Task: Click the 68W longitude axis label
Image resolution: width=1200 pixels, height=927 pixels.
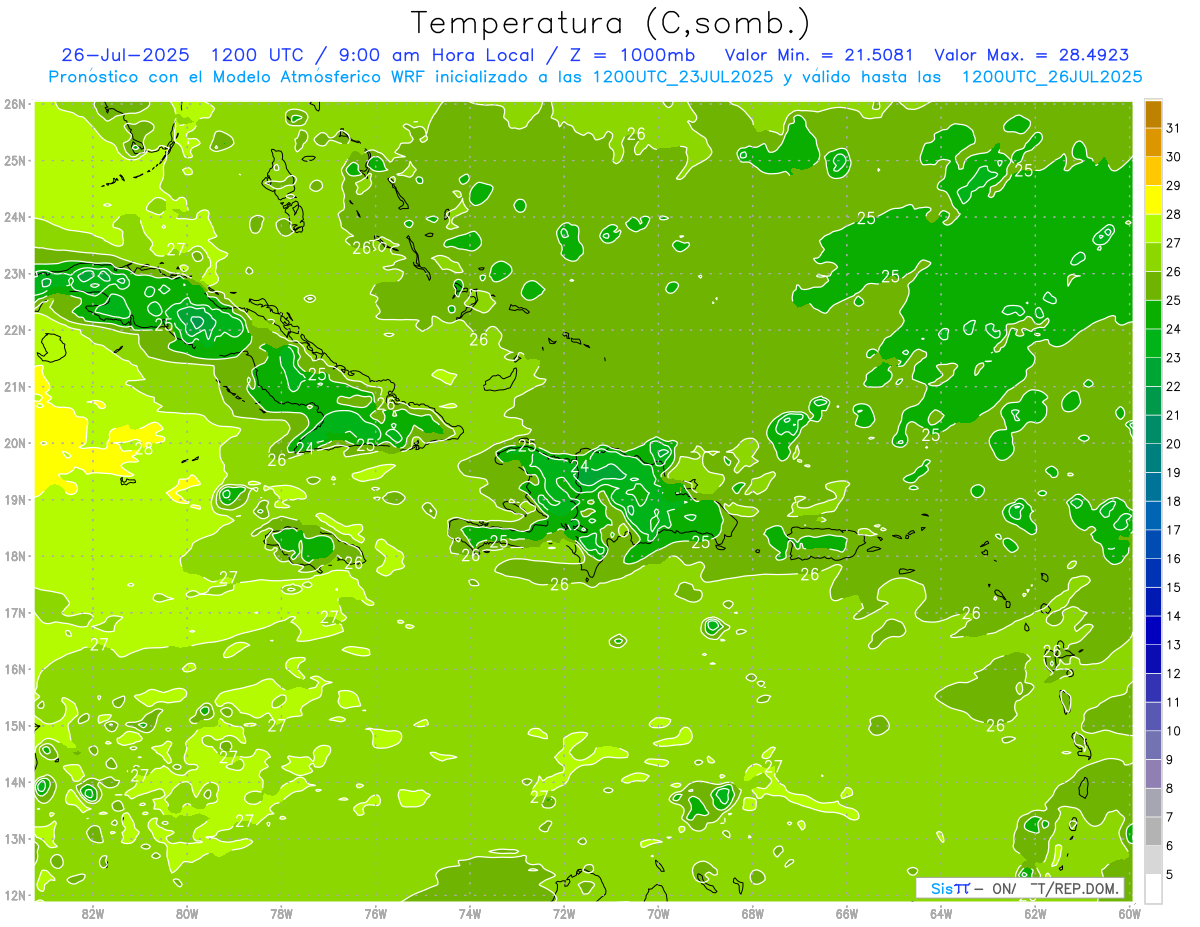Action: click(752, 913)
